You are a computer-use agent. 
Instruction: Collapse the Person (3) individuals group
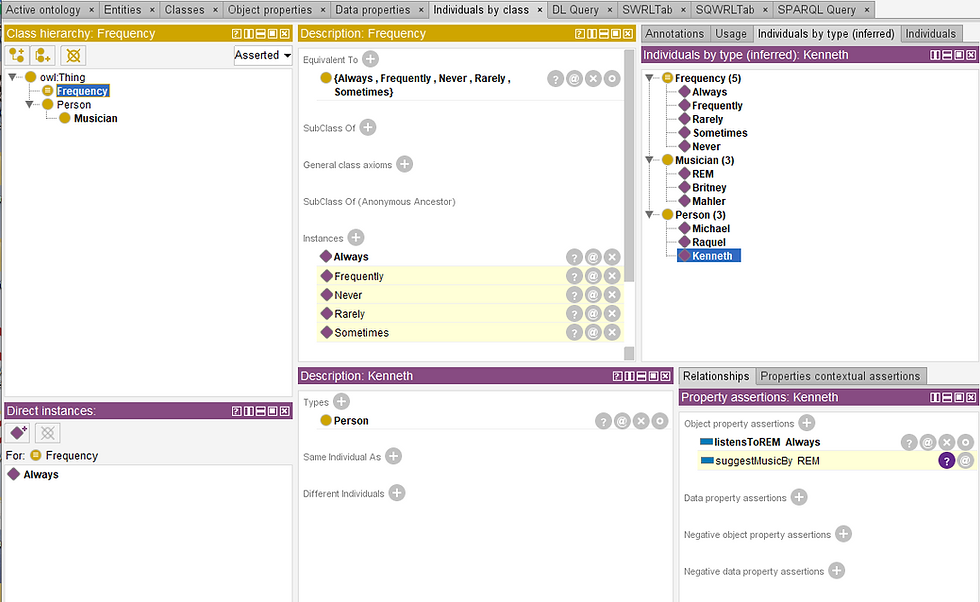tap(650, 214)
